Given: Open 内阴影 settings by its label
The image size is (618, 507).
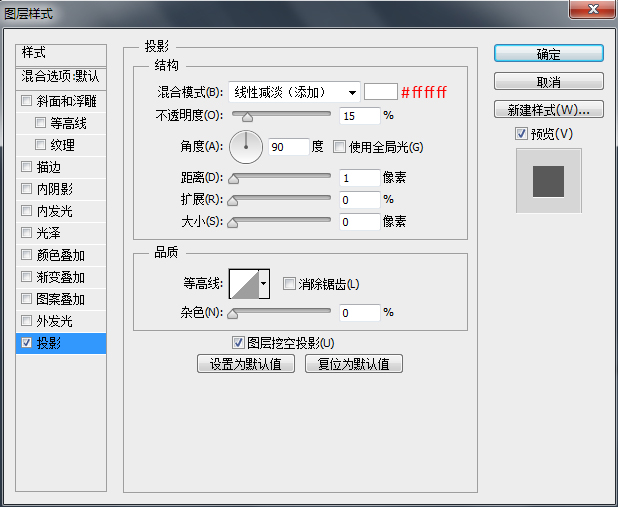Looking at the screenshot, I should coord(54,189).
